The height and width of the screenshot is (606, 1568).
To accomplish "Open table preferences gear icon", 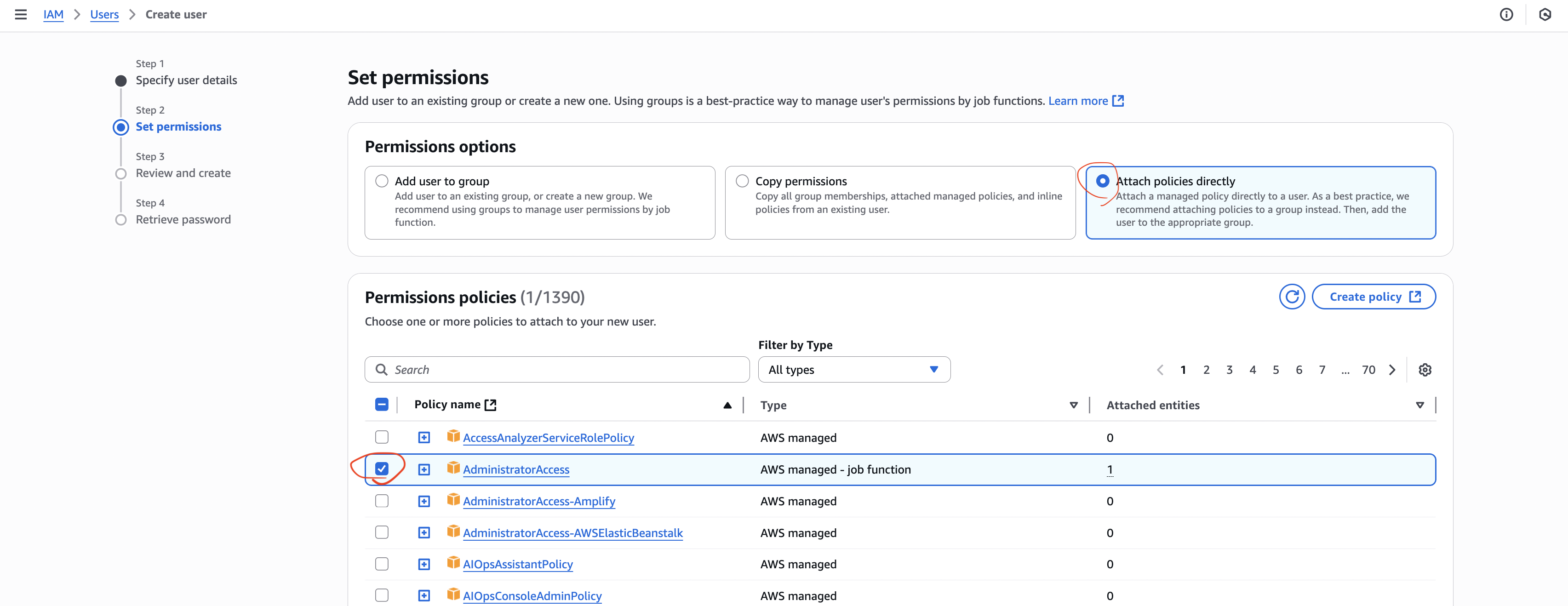I will tap(1425, 370).
